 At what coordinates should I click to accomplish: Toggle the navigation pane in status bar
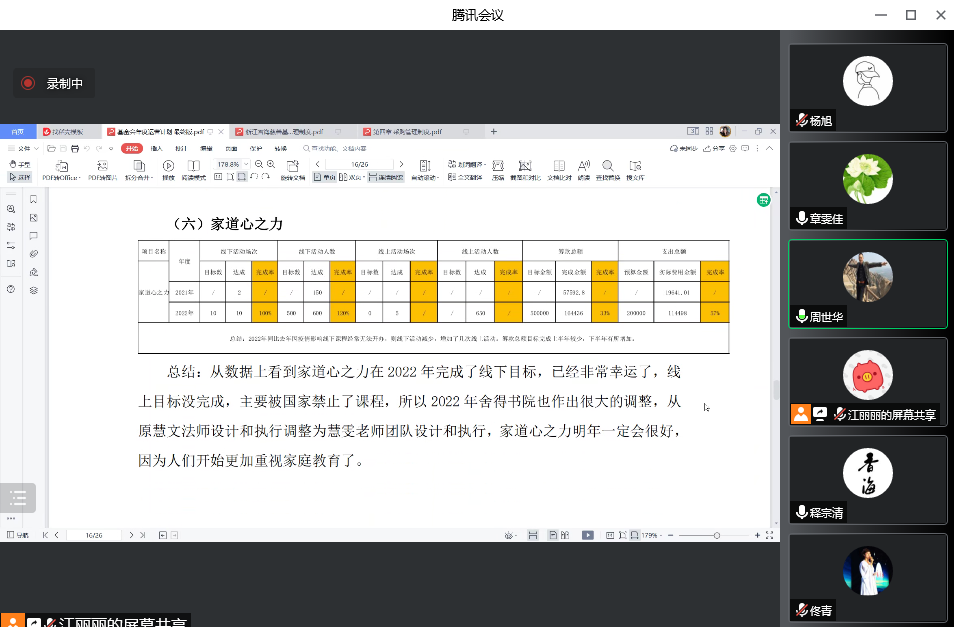pos(18,535)
